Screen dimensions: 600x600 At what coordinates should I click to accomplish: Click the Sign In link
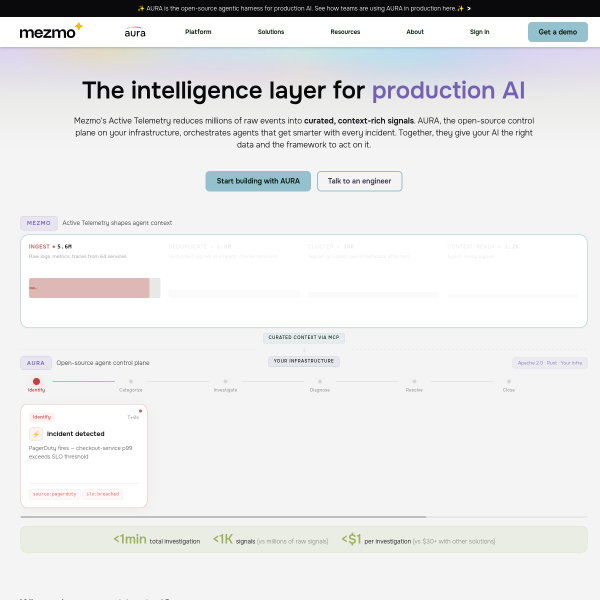(479, 32)
